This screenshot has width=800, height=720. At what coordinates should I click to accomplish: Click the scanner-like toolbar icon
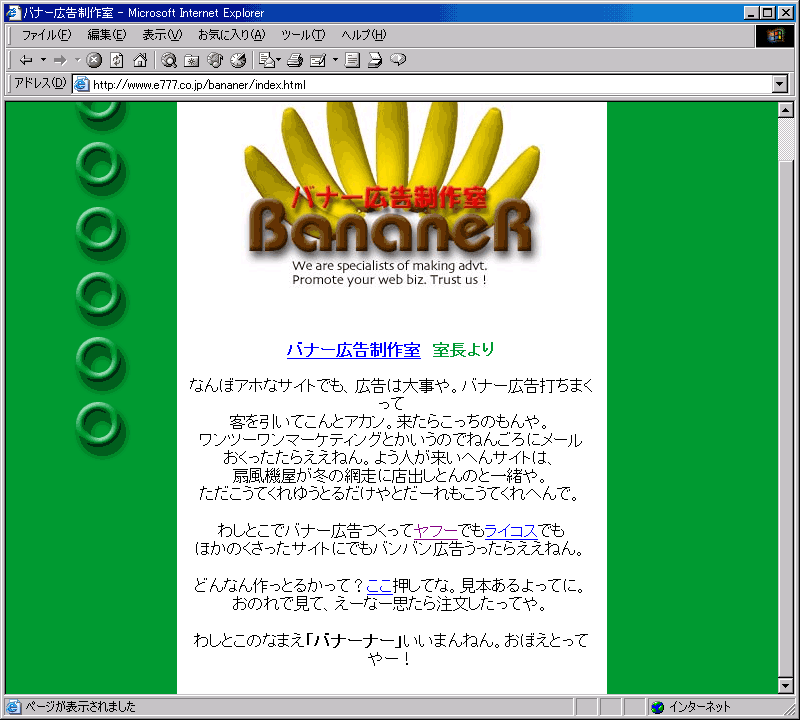tap(375, 60)
